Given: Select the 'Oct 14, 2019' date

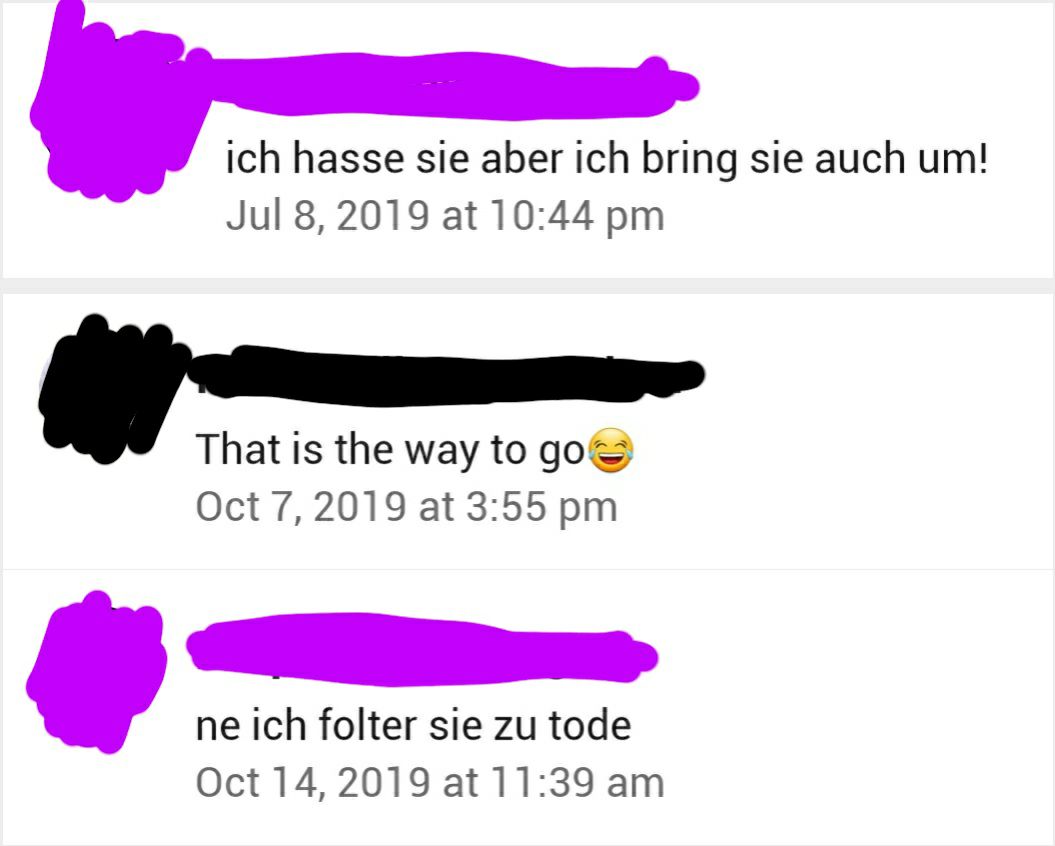Looking at the screenshot, I should click(313, 782).
